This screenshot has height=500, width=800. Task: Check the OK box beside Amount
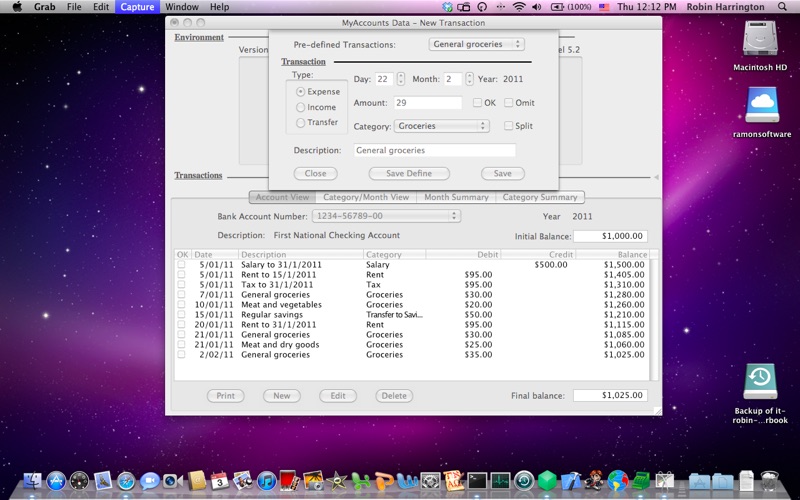point(477,103)
